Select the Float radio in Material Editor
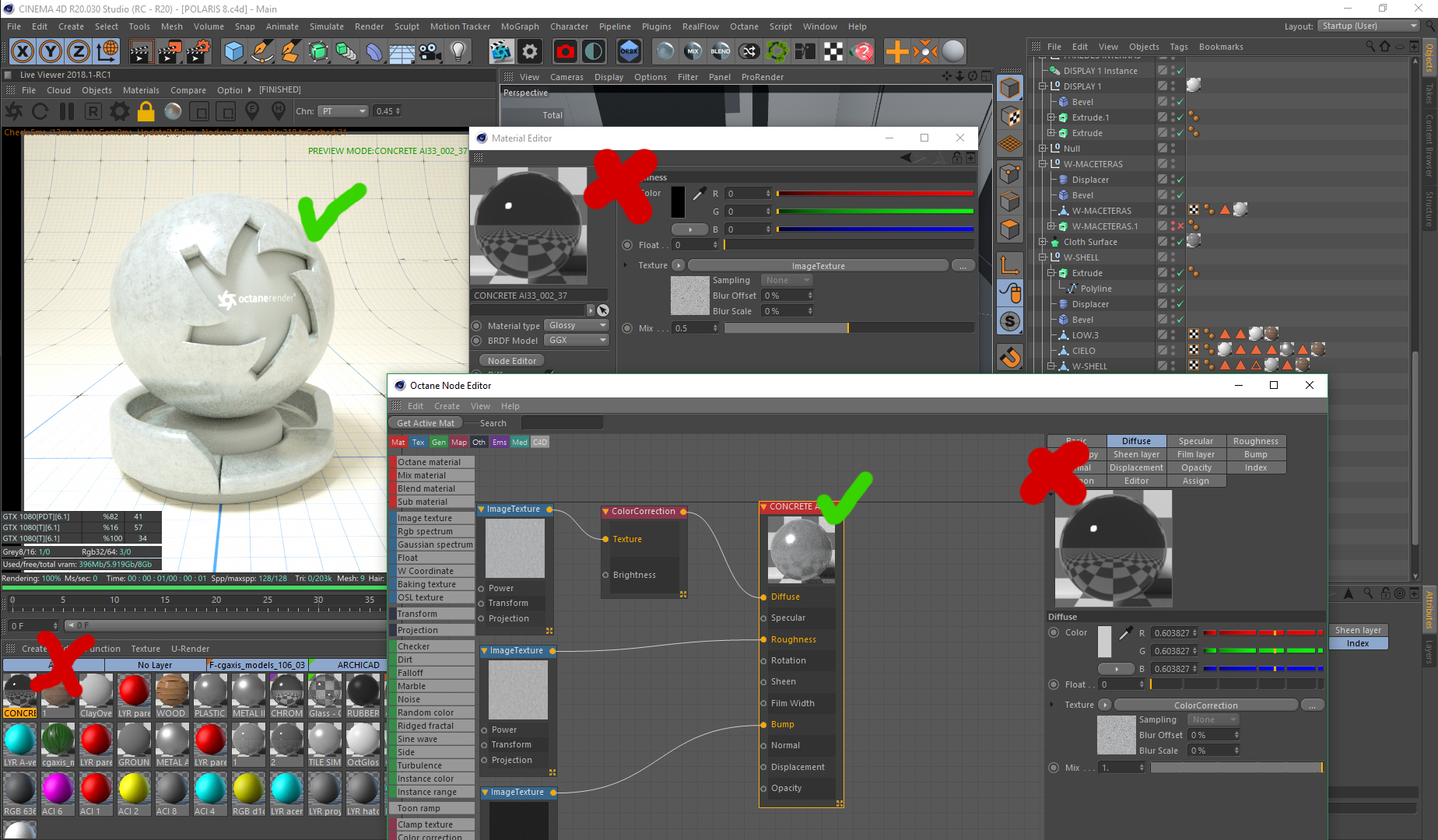 point(627,245)
